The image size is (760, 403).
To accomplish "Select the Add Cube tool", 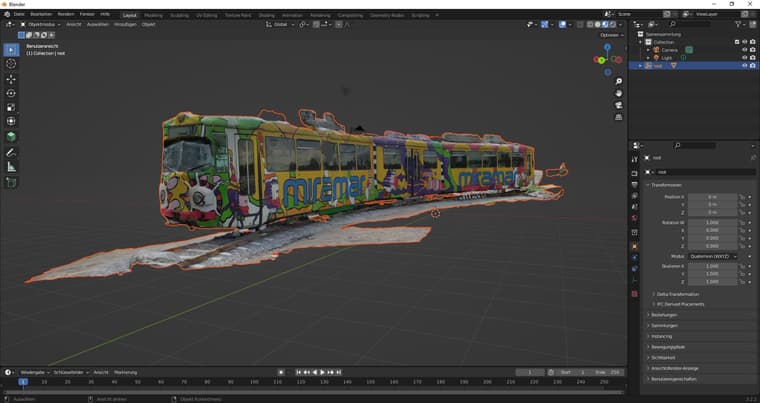I will 11,183.
